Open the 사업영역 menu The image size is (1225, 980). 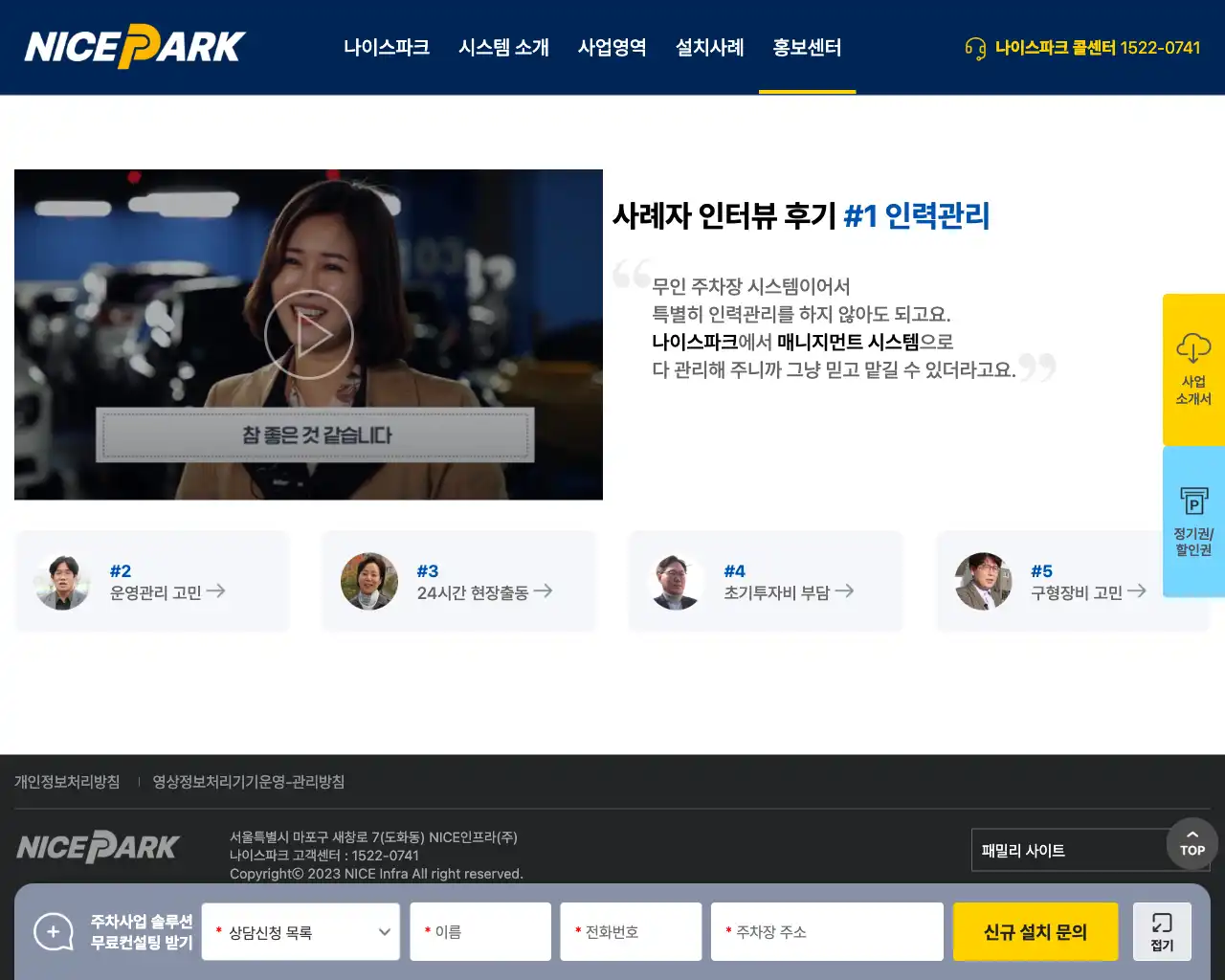(x=612, y=47)
